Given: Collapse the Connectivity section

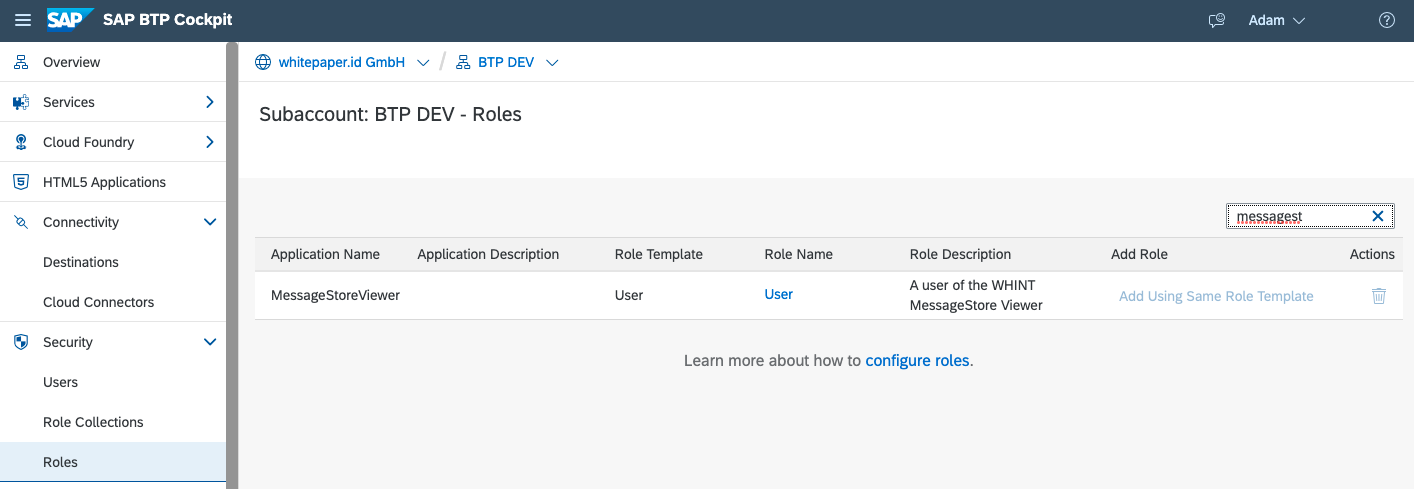Looking at the screenshot, I should pyautogui.click(x=209, y=222).
